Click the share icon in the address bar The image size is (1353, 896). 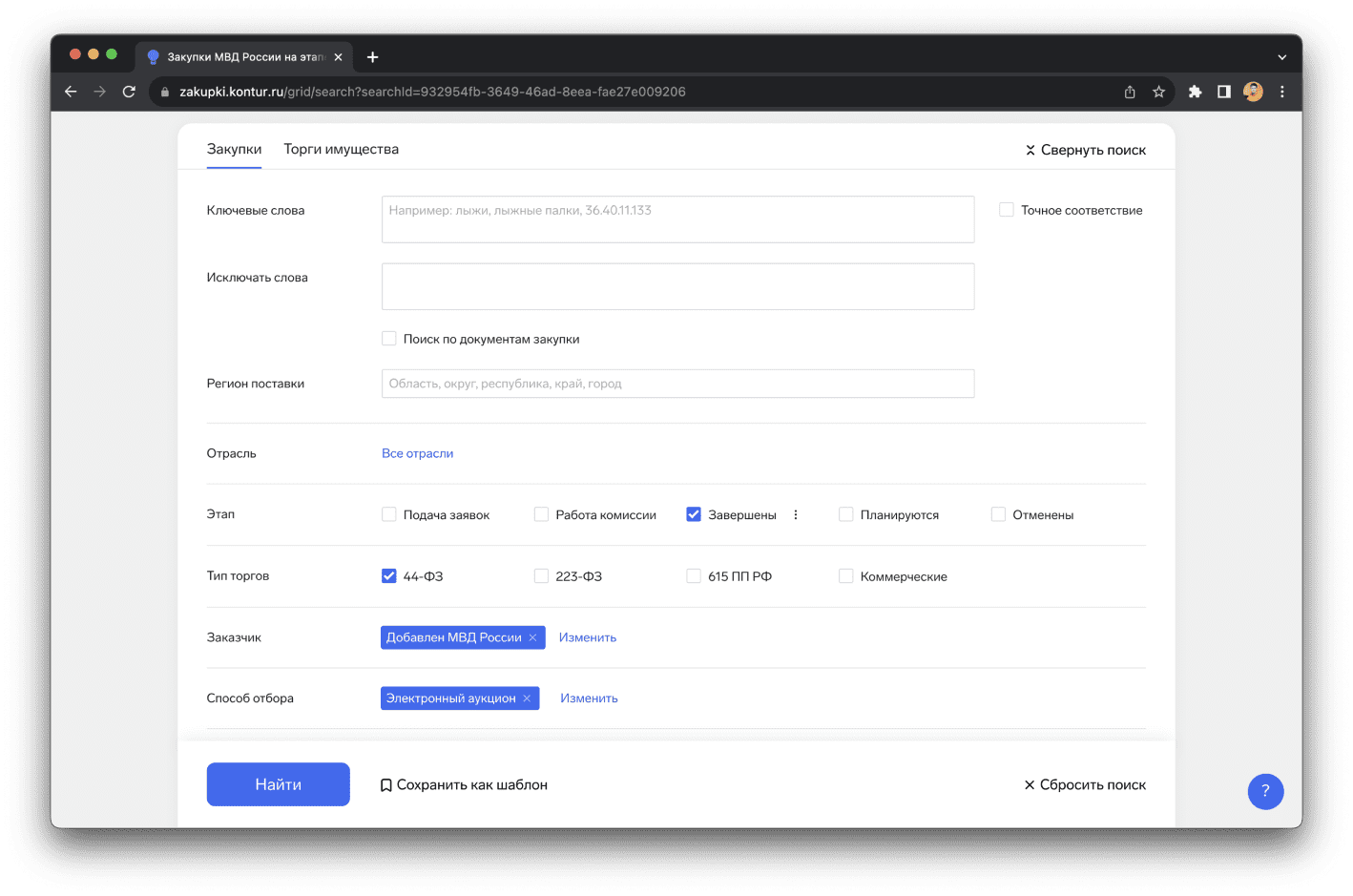(x=1130, y=92)
